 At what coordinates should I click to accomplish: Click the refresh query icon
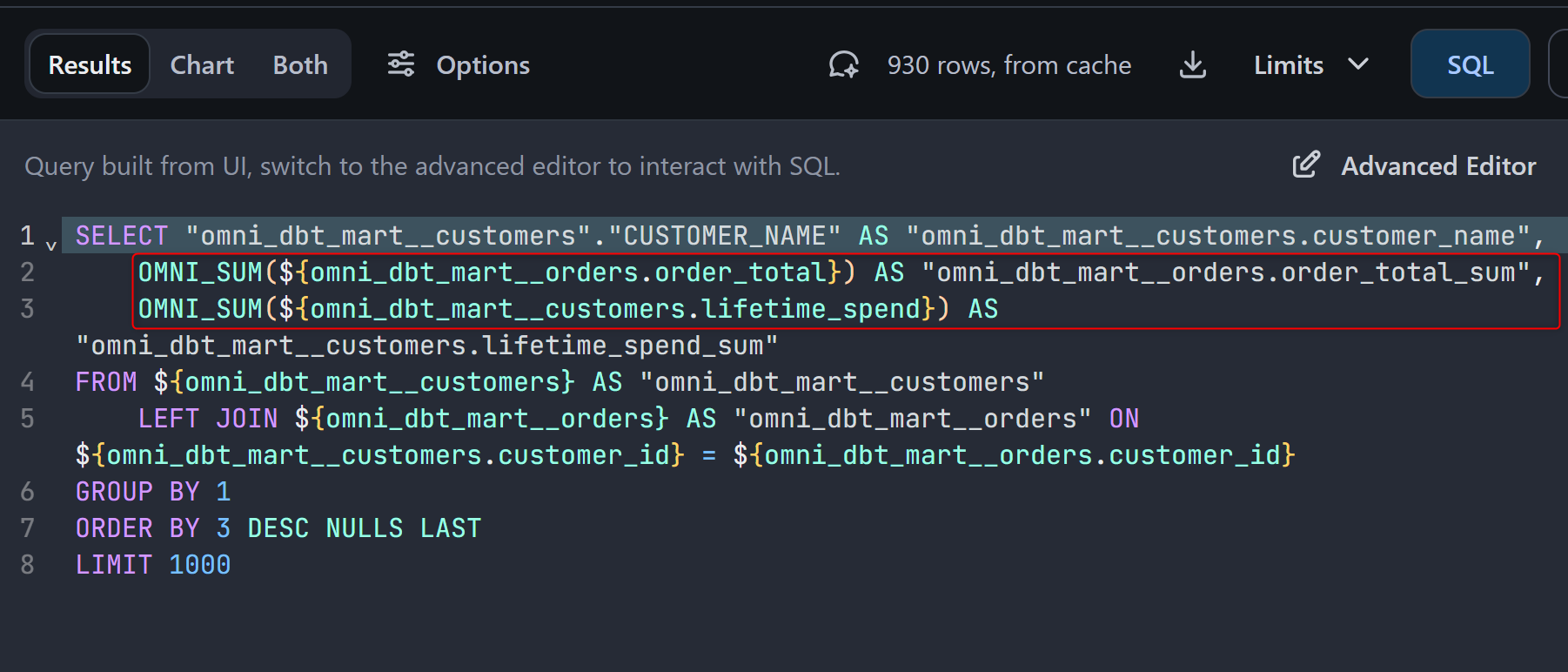pyautogui.click(x=843, y=64)
